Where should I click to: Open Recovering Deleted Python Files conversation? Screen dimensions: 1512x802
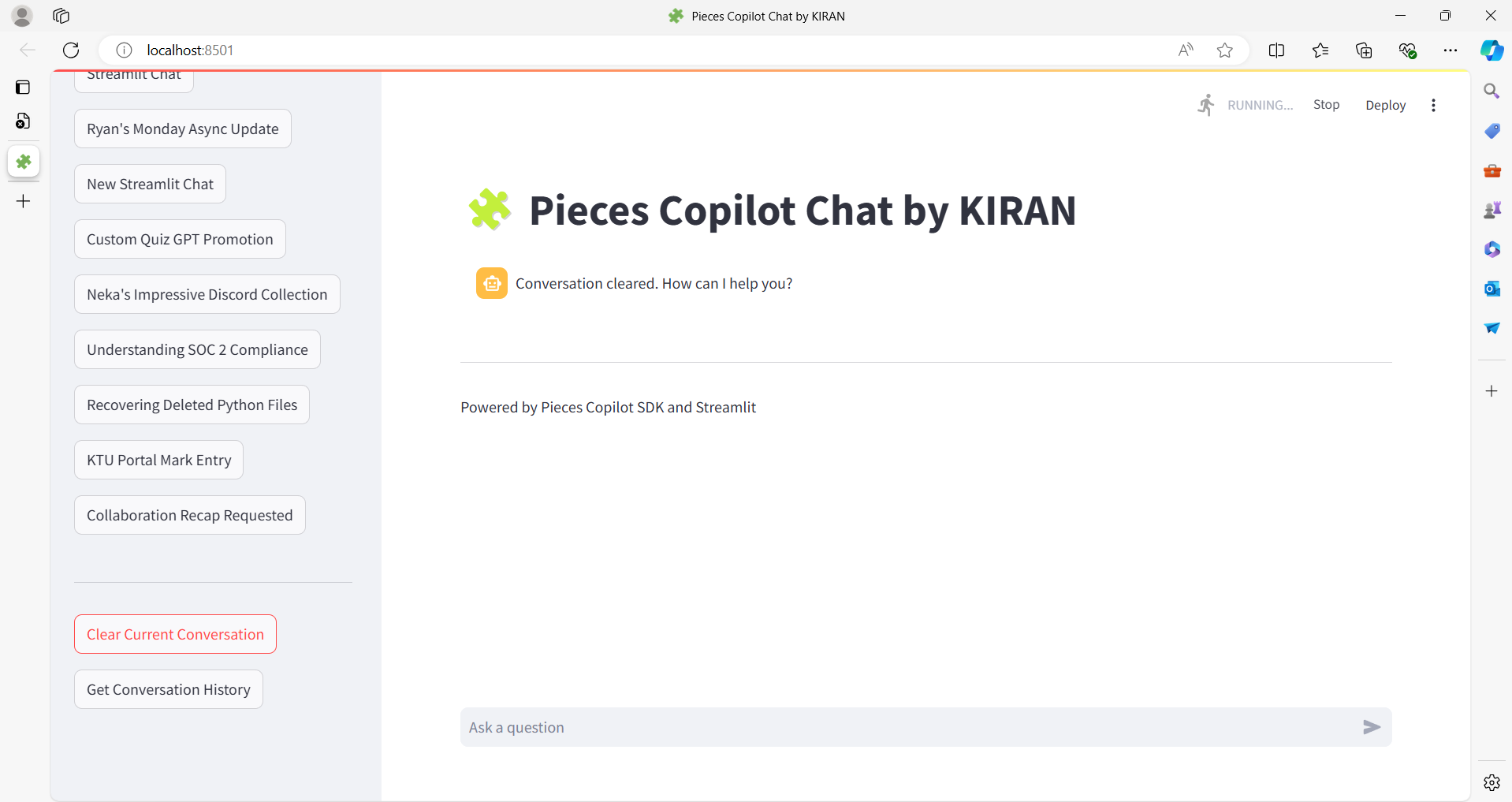click(192, 405)
